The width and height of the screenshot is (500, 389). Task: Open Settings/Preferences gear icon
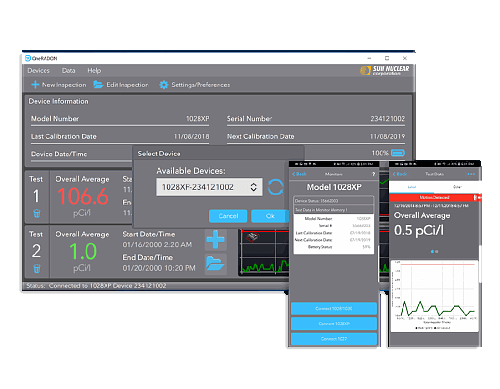point(163,85)
